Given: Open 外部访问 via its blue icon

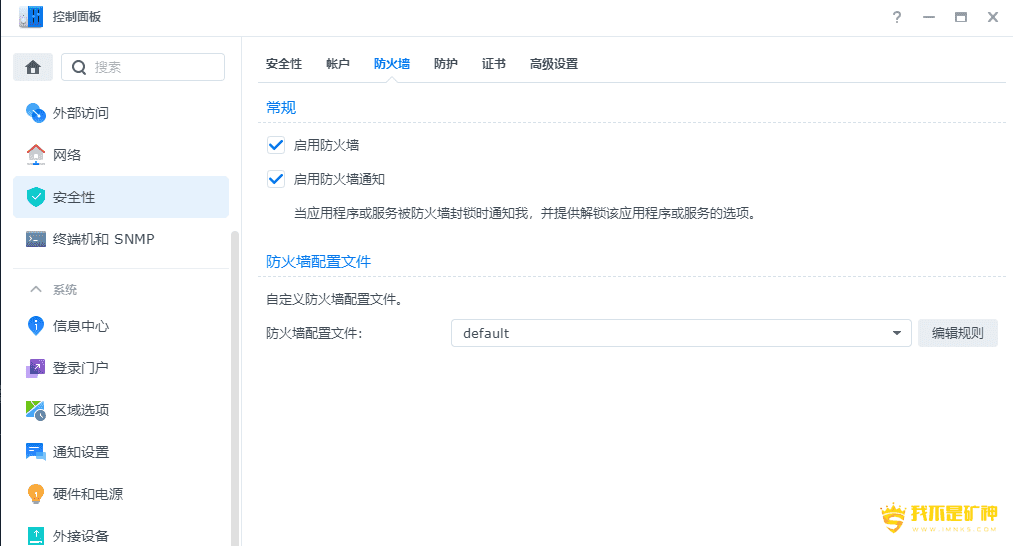Looking at the screenshot, I should [36, 112].
